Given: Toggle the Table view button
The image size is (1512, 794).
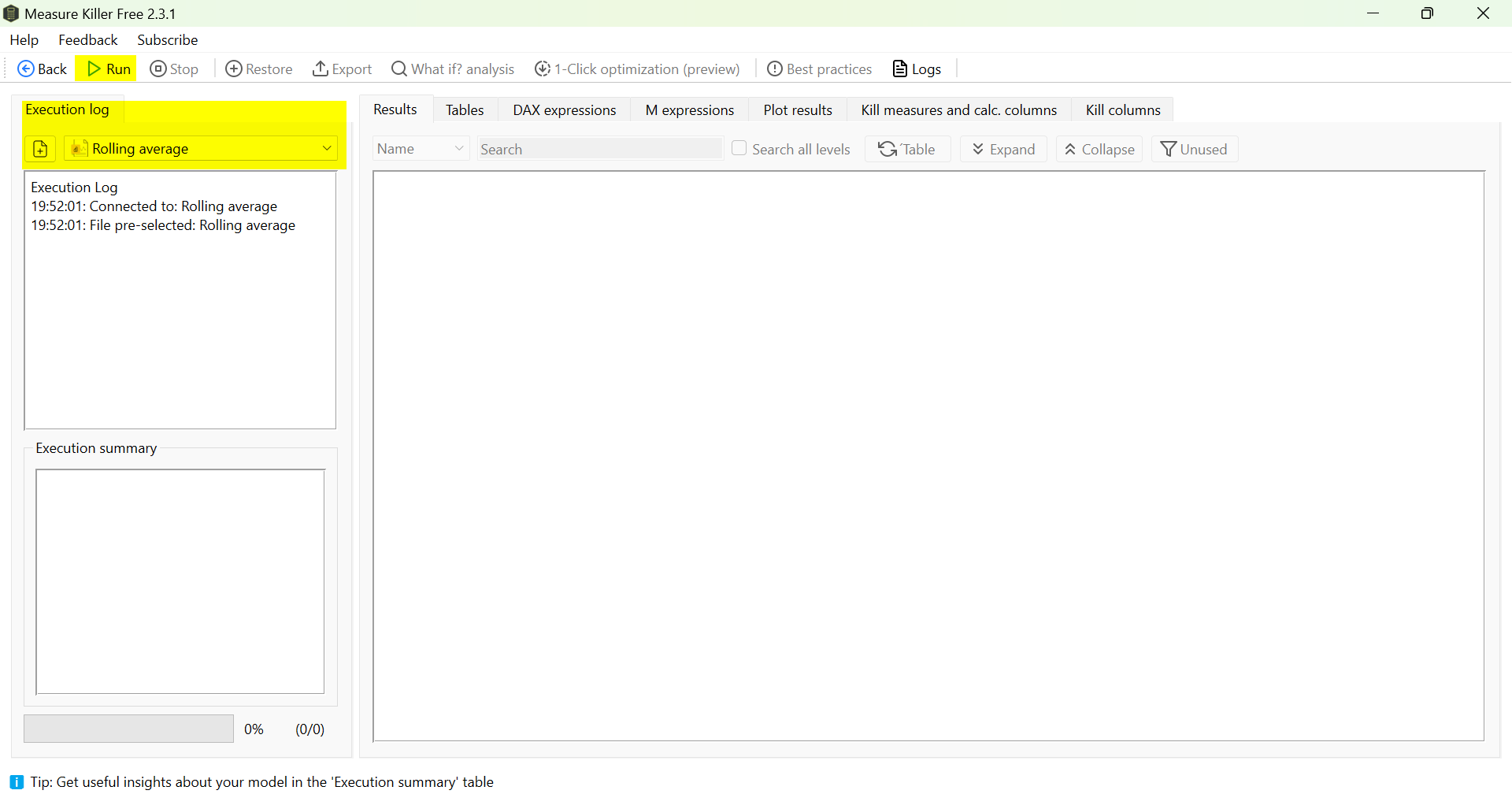Looking at the screenshot, I should [907, 149].
